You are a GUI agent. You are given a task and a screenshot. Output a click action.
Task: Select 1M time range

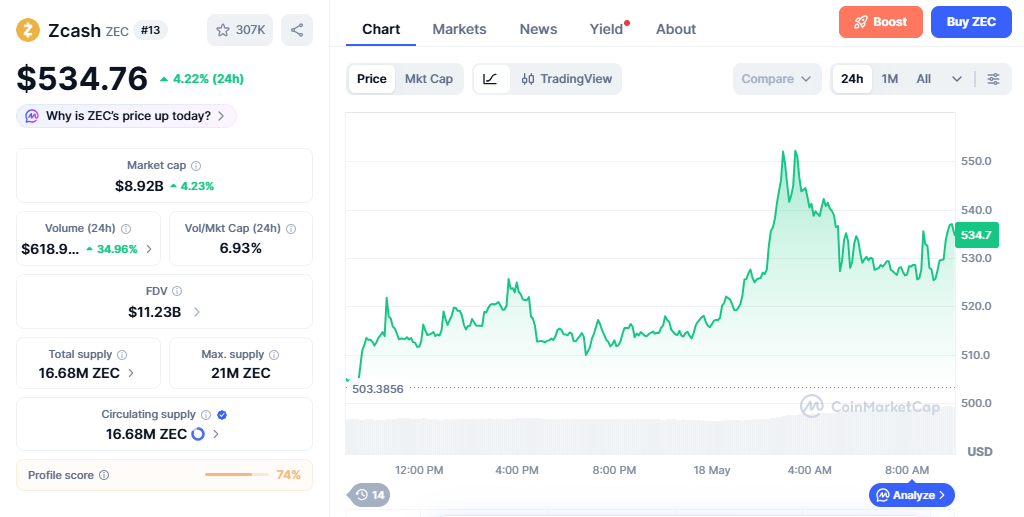(x=889, y=79)
